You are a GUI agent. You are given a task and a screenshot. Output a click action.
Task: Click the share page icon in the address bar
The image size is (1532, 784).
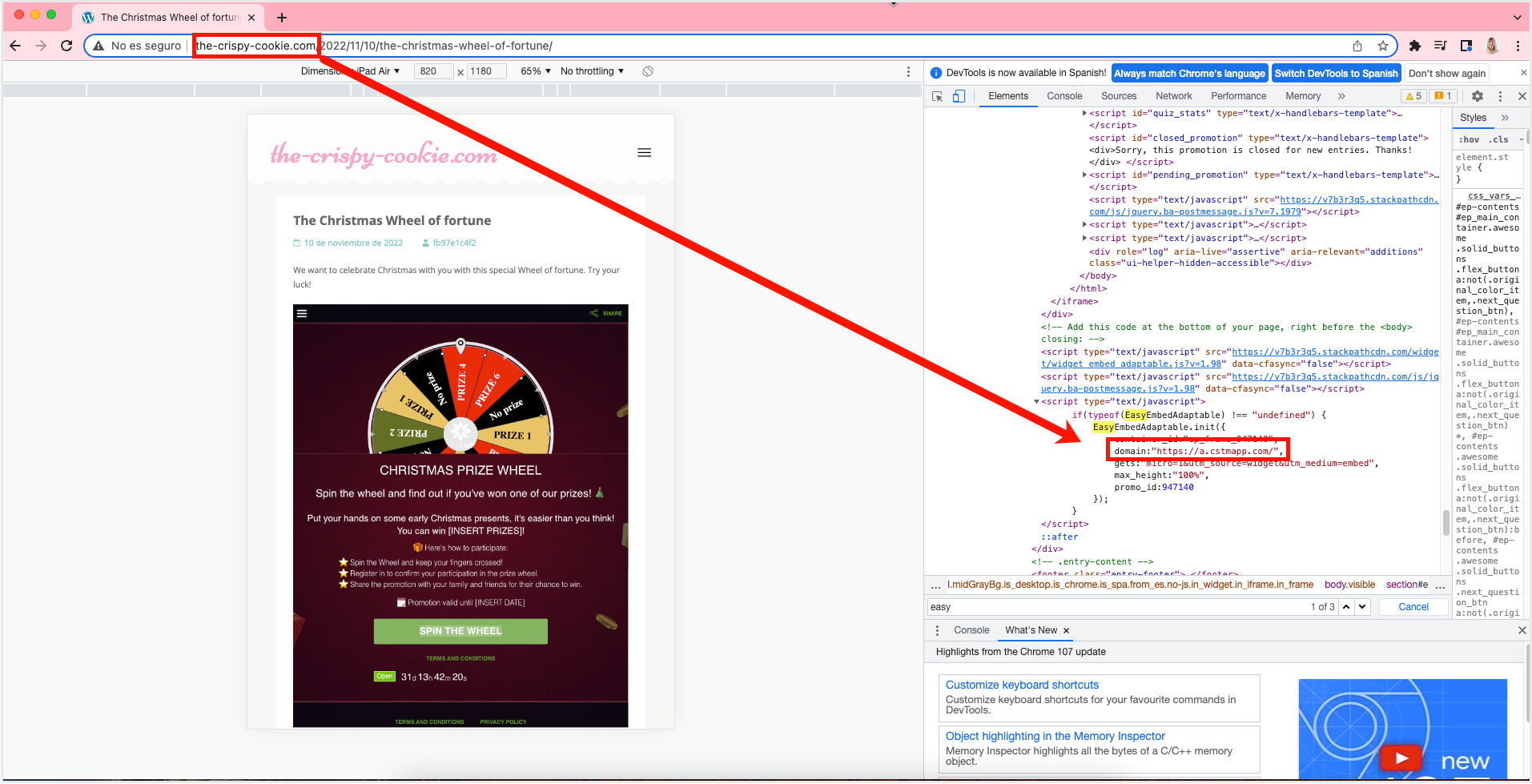click(x=1357, y=46)
